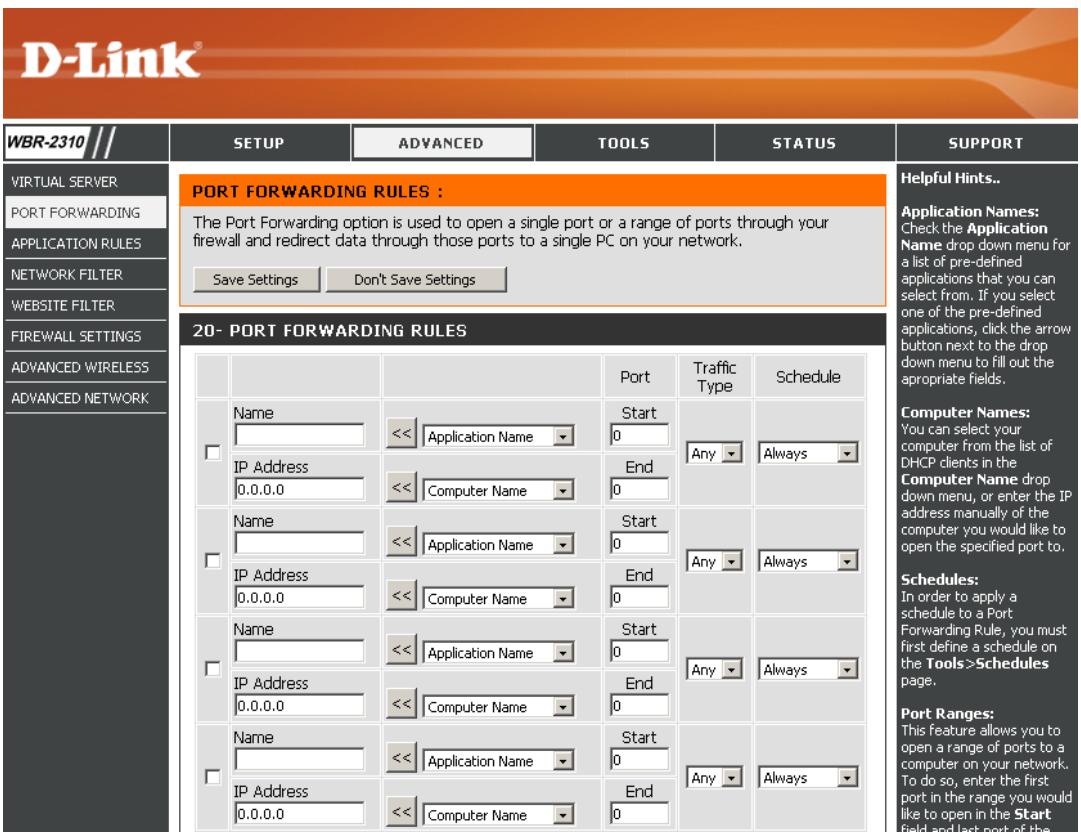Viewport: 1081px width, 835px height.
Task: Click the WBR-2310 model label
Action: [x=46, y=142]
